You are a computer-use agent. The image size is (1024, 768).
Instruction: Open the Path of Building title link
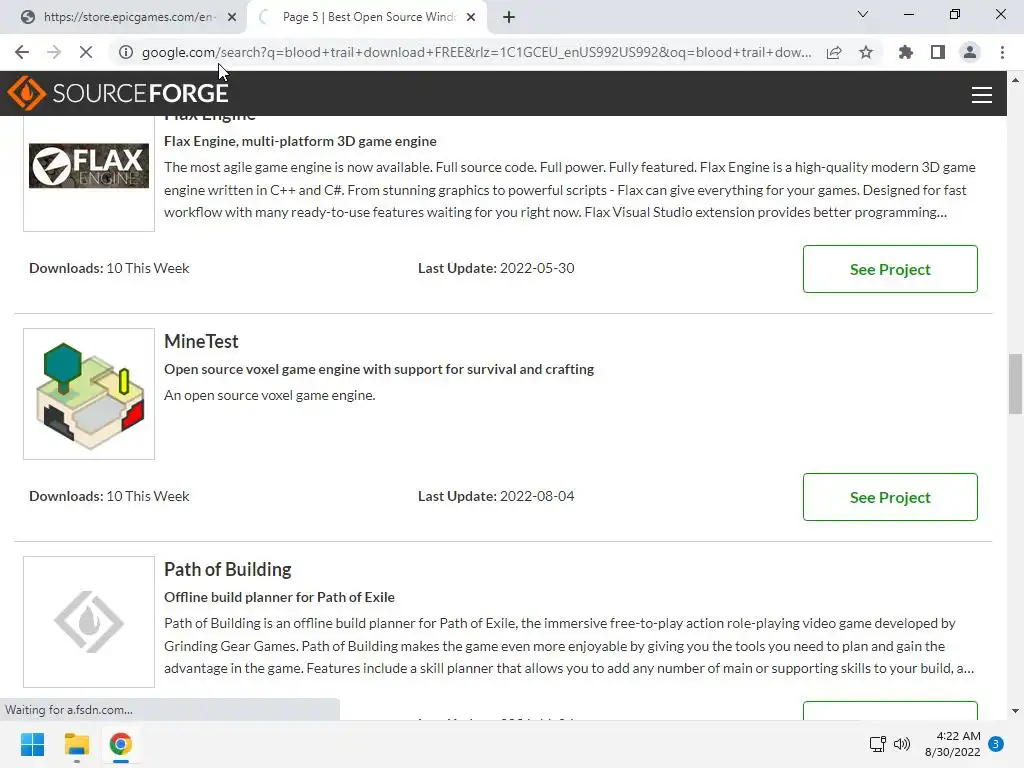point(227,569)
